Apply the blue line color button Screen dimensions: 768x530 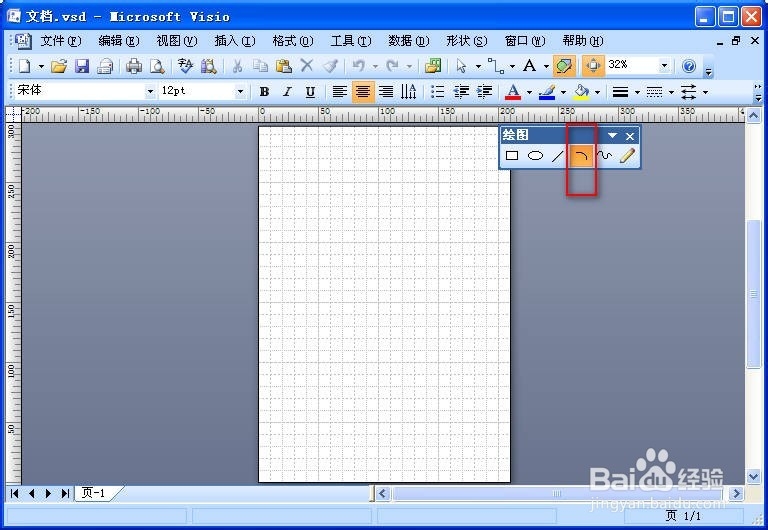click(547, 92)
